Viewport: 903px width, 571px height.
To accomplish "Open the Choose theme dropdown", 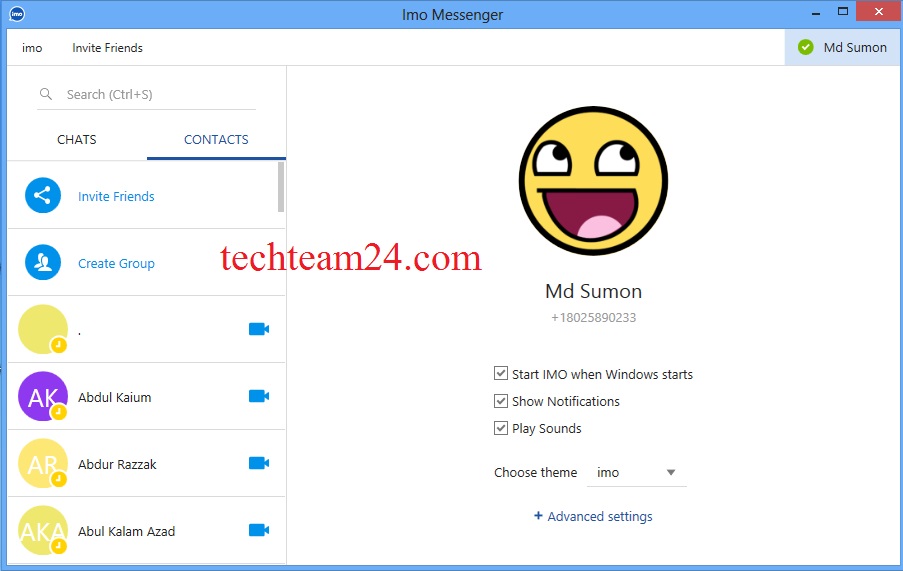I will click(x=636, y=473).
